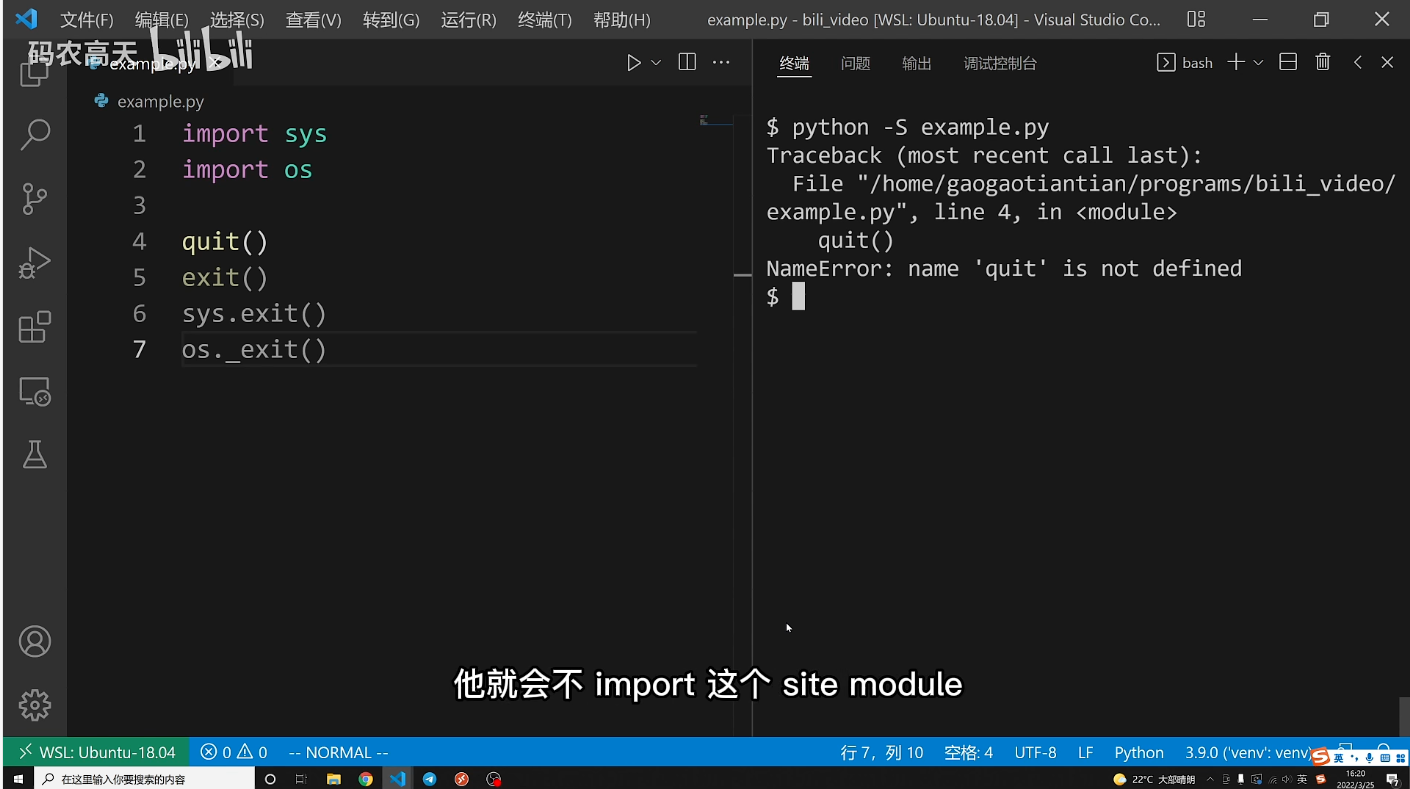Click the WSL: Ubuntu-18.04 remote indicator
Screen dimensions: 1410x789
coord(97,752)
